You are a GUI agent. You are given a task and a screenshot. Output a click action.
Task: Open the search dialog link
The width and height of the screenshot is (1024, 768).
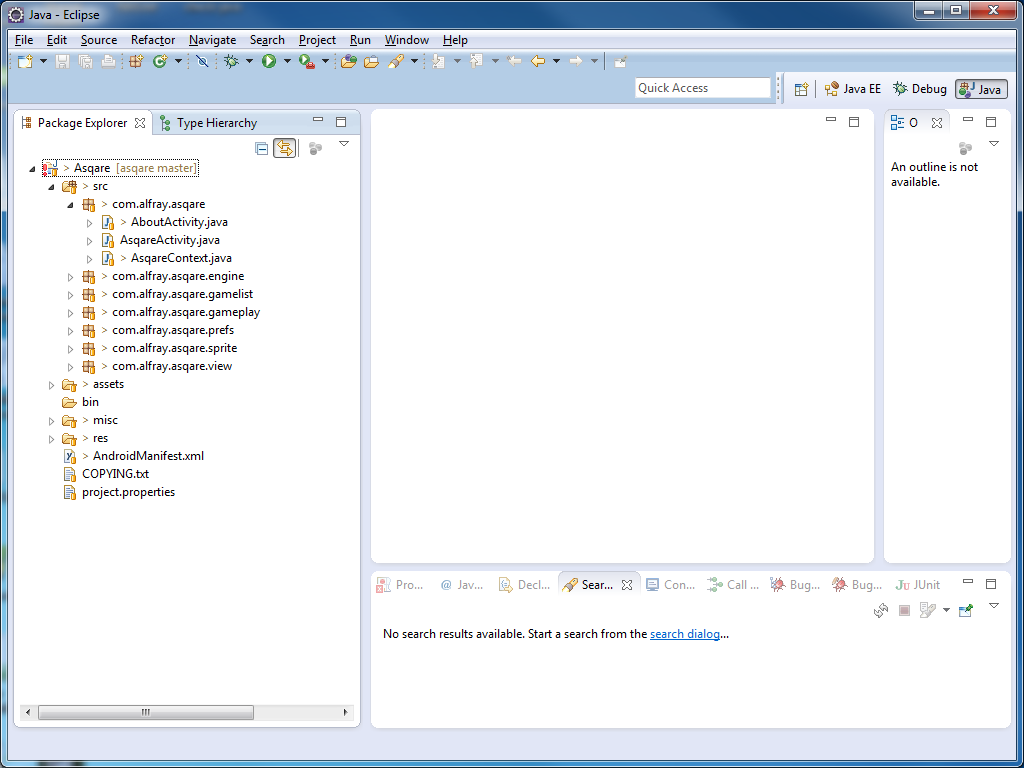click(684, 633)
